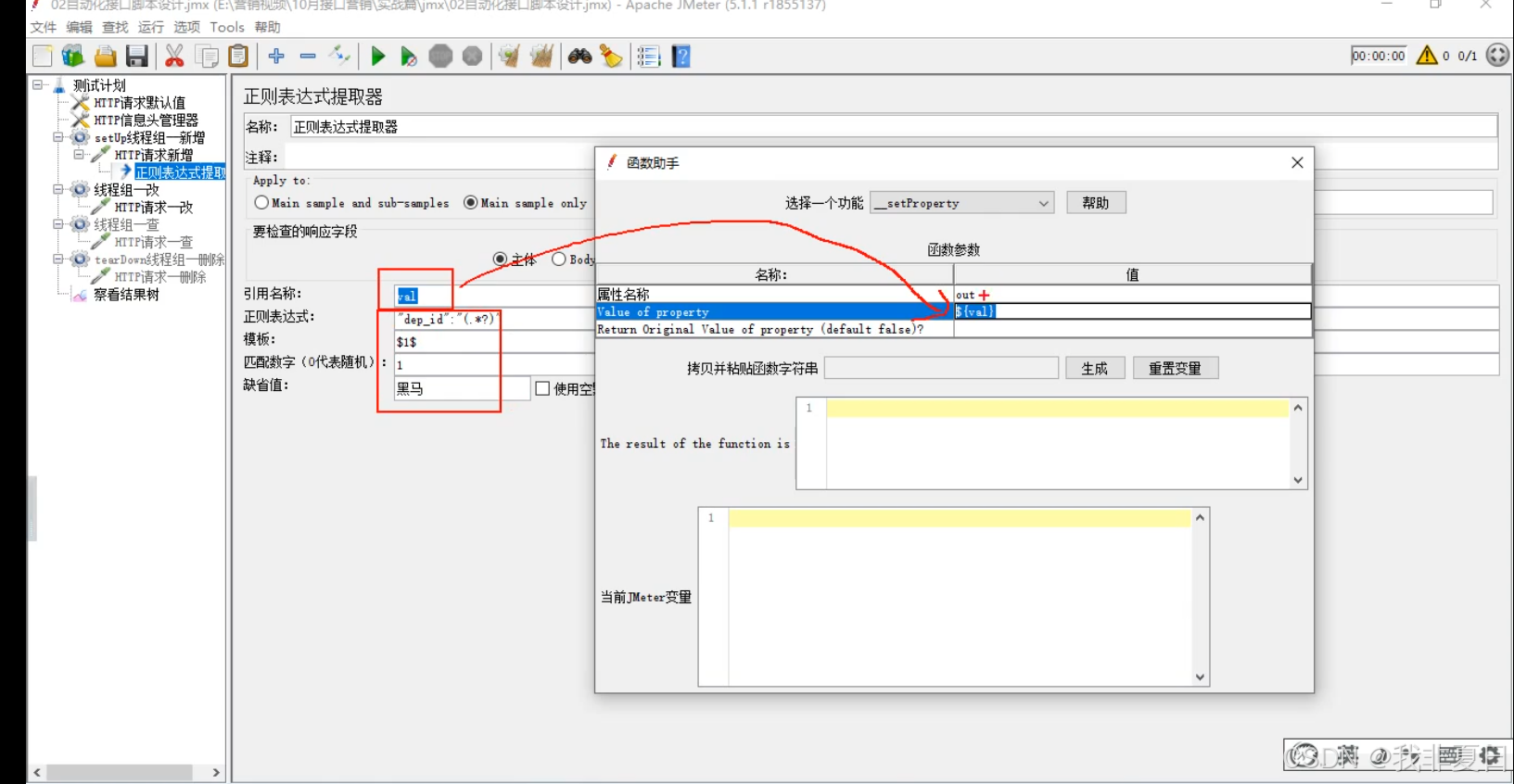Select HTTP信息头管理器 in the tree
Image resolution: width=1514 pixels, height=784 pixels.
tap(146, 120)
